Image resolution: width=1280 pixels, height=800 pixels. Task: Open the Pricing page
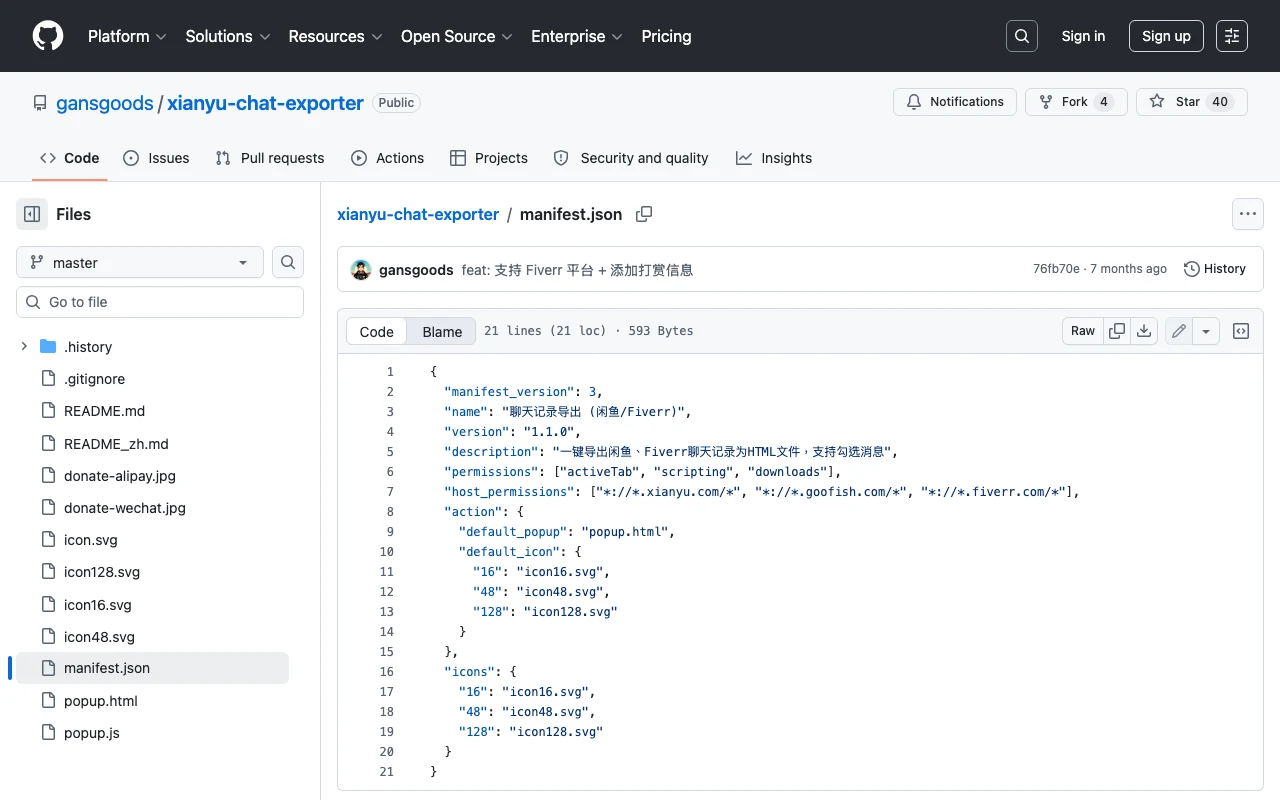click(666, 36)
